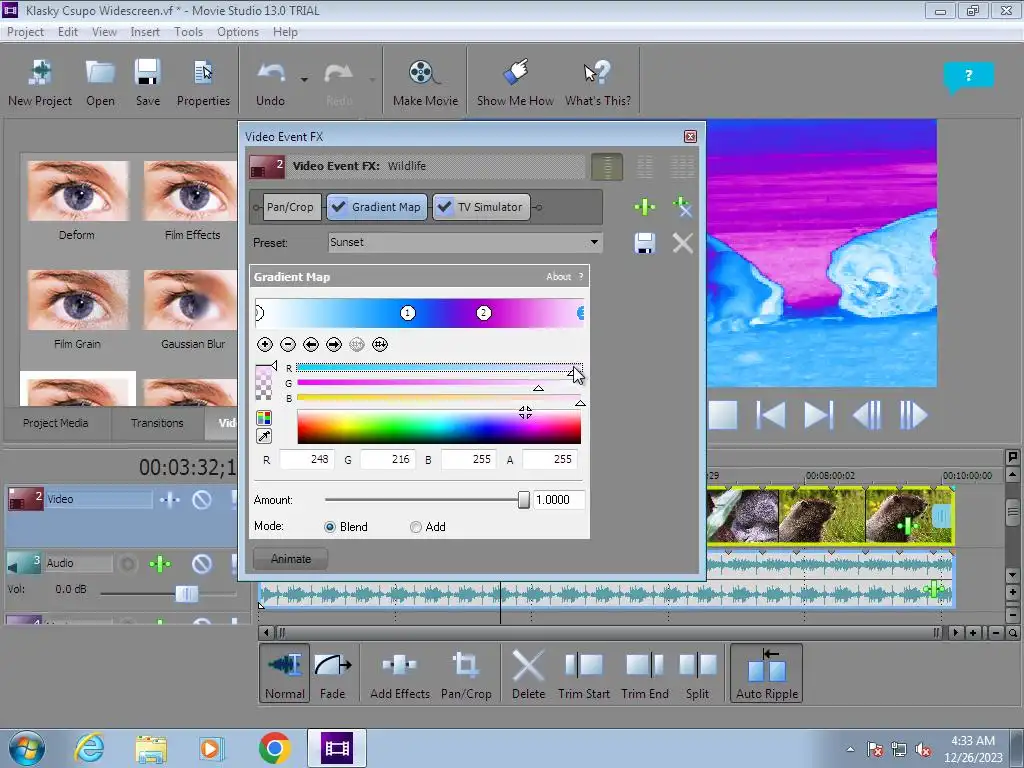Open the Pan/Crop chain button
This screenshot has height=768, width=1024.
click(x=290, y=207)
